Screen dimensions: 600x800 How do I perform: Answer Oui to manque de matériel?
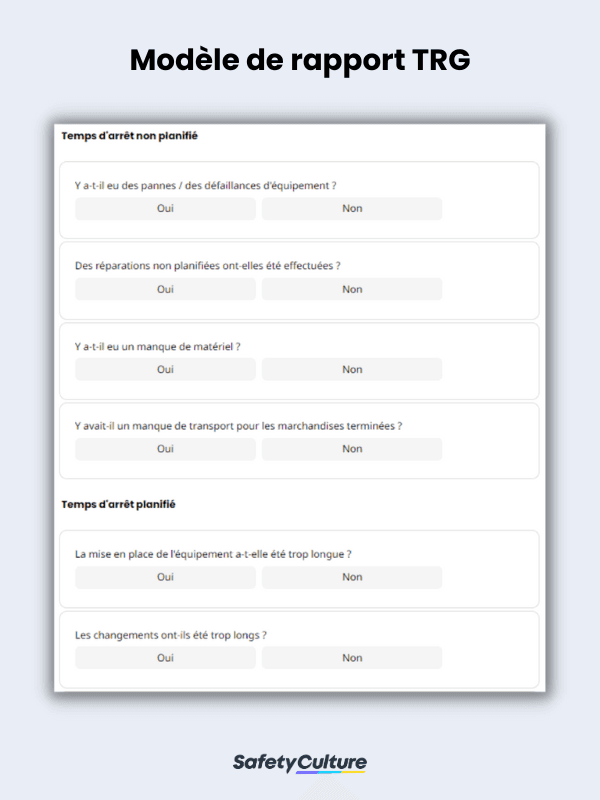coord(165,369)
